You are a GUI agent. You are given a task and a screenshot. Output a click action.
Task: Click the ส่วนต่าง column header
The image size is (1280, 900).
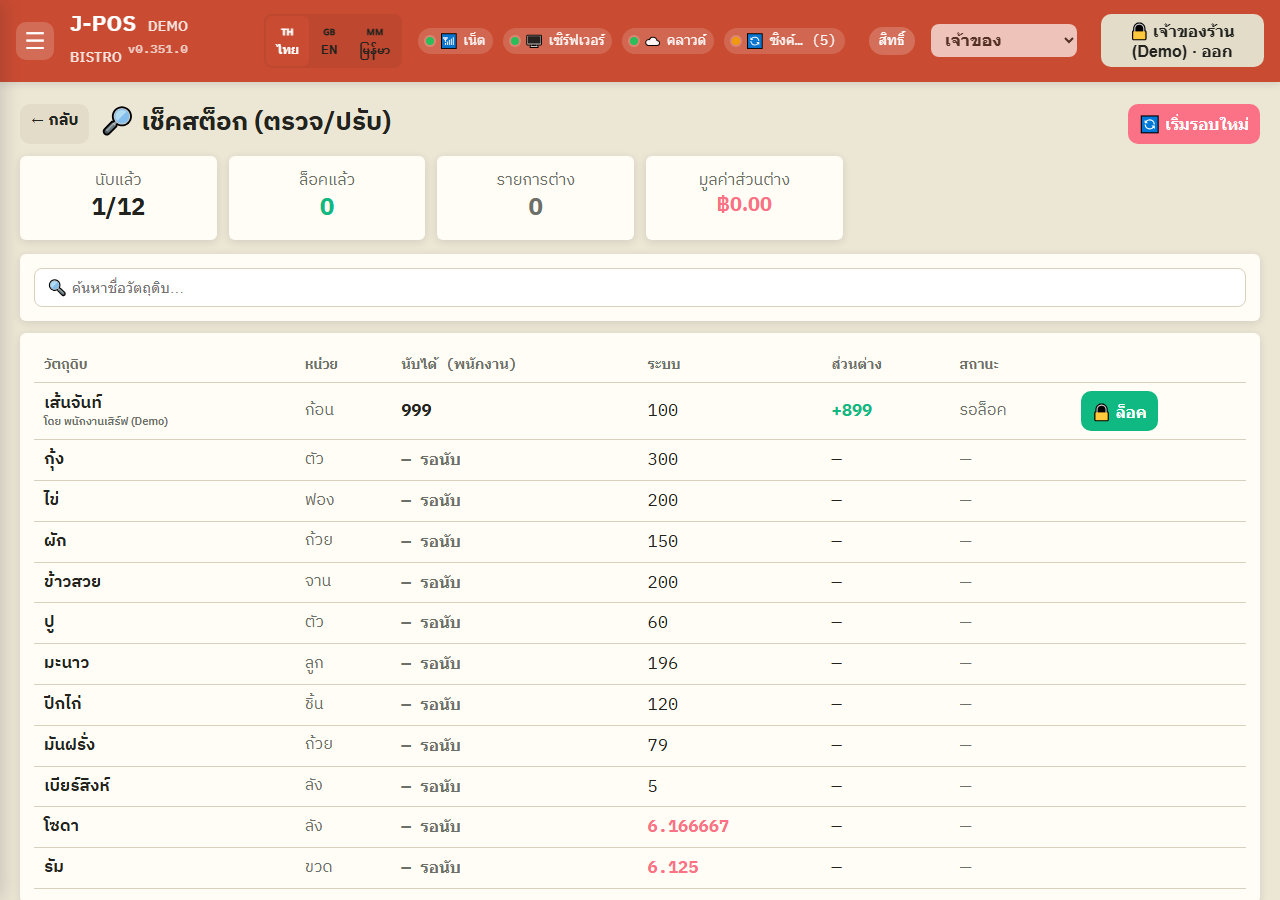[x=856, y=364]
